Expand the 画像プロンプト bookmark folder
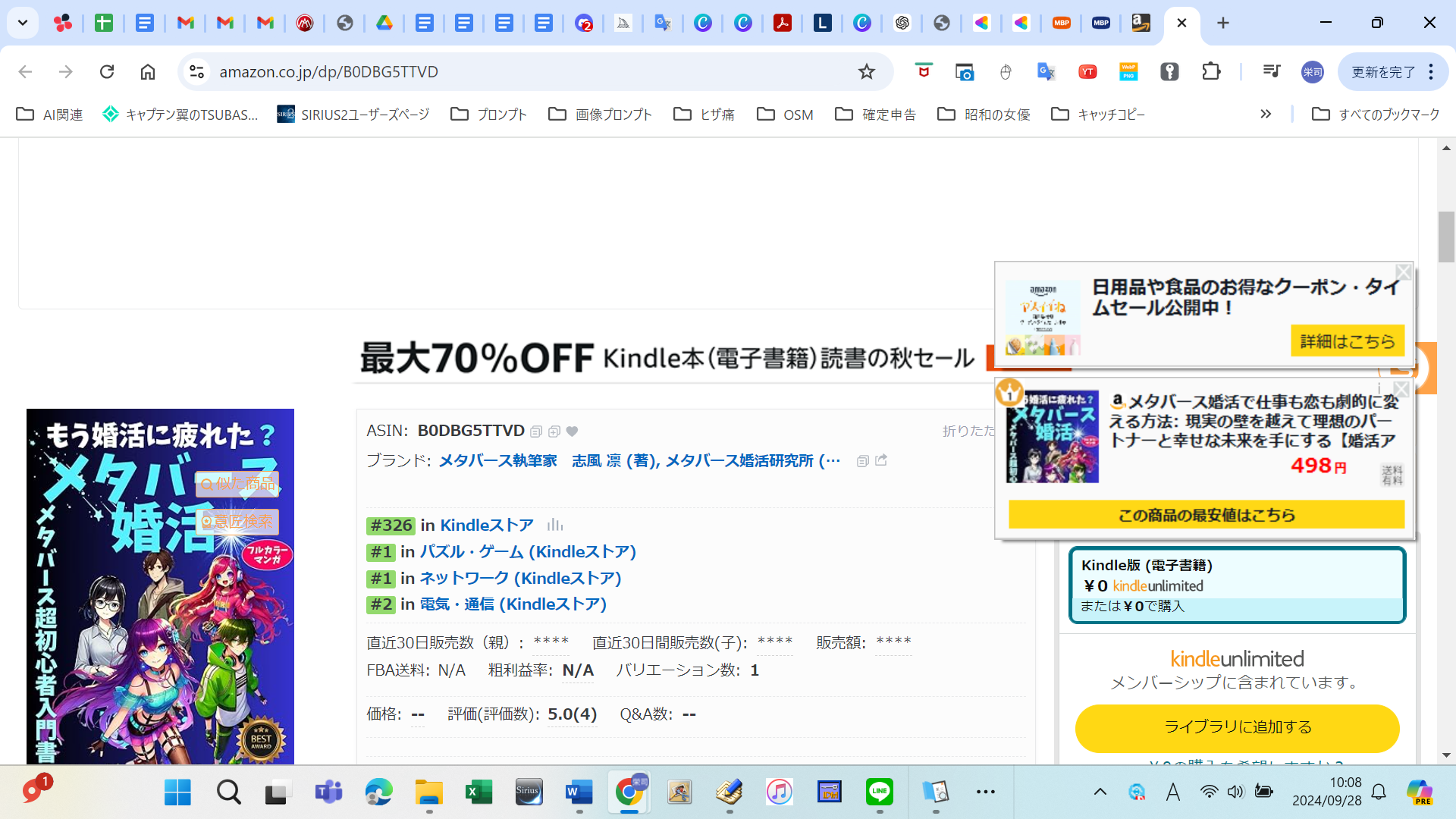This screenshot has height=819, width=1456. tap(600, 114)
